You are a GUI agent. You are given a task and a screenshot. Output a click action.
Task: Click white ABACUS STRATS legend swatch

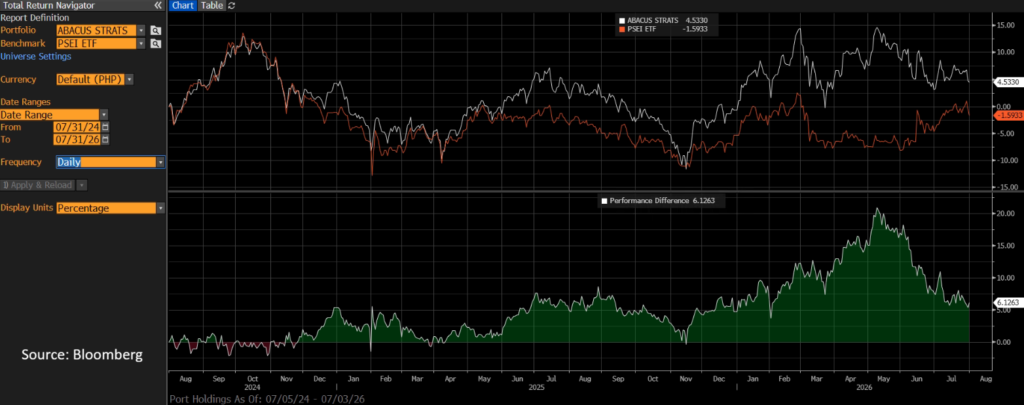[x=622, y=20]
